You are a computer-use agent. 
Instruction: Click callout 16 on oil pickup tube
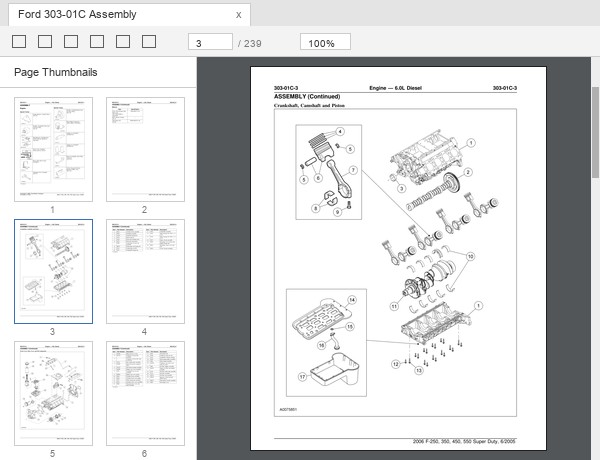(x=322, y=345)
